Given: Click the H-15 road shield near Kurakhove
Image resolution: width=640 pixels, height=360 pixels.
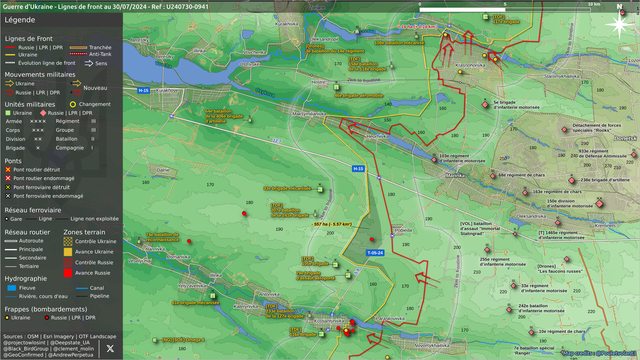Looking at the screenshot, I should coord(143,91).
